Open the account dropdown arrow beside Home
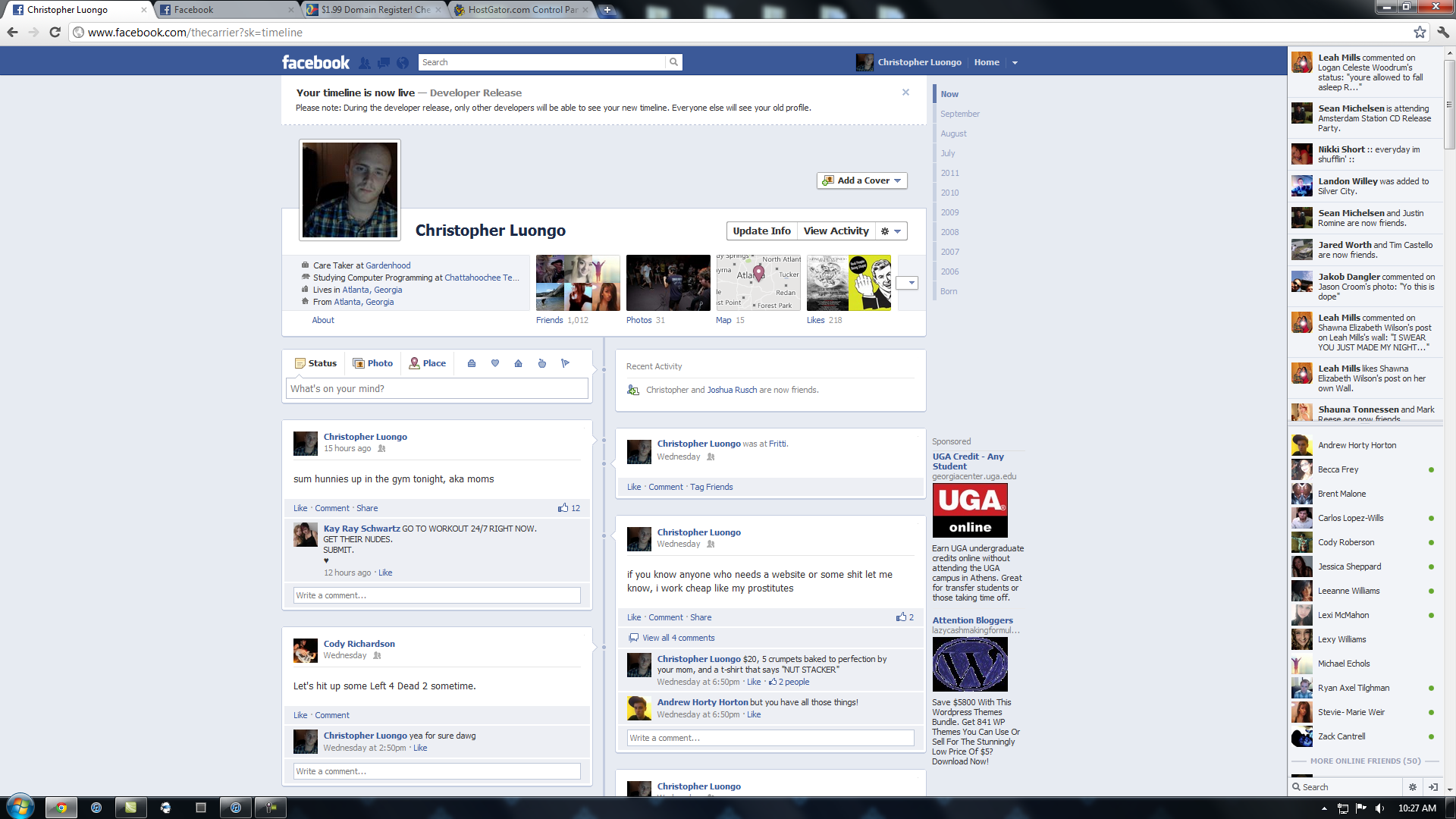 (x=1015, y=63)
